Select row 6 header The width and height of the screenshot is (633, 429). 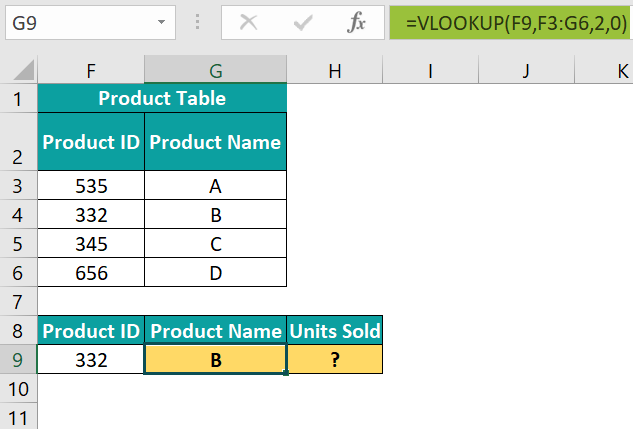click(18, 273)
